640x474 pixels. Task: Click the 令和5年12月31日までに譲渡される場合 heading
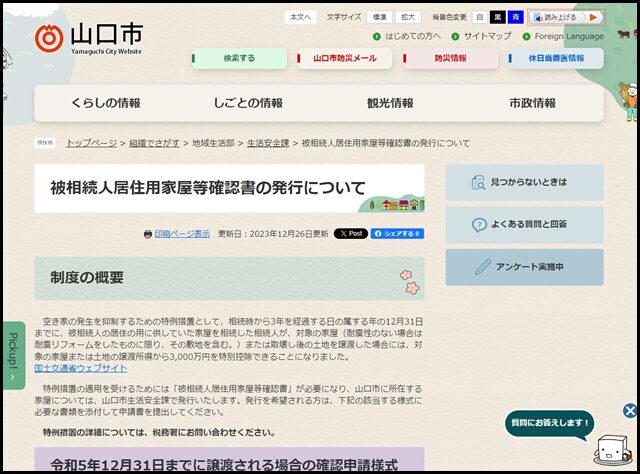pos(224,465)
